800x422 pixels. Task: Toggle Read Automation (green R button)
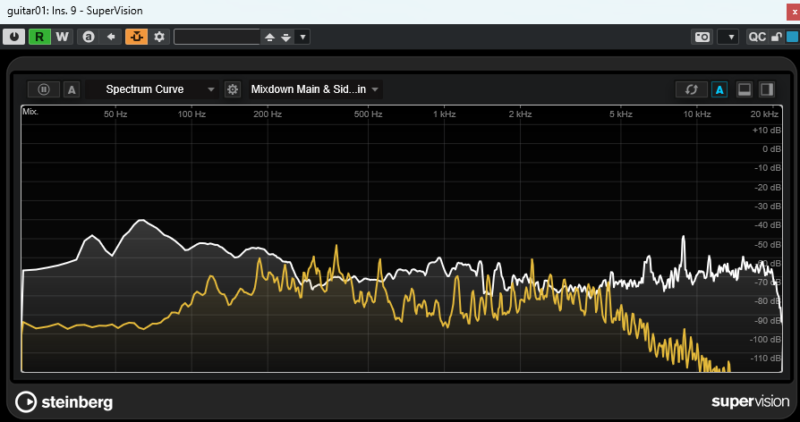tap(39, 37)
